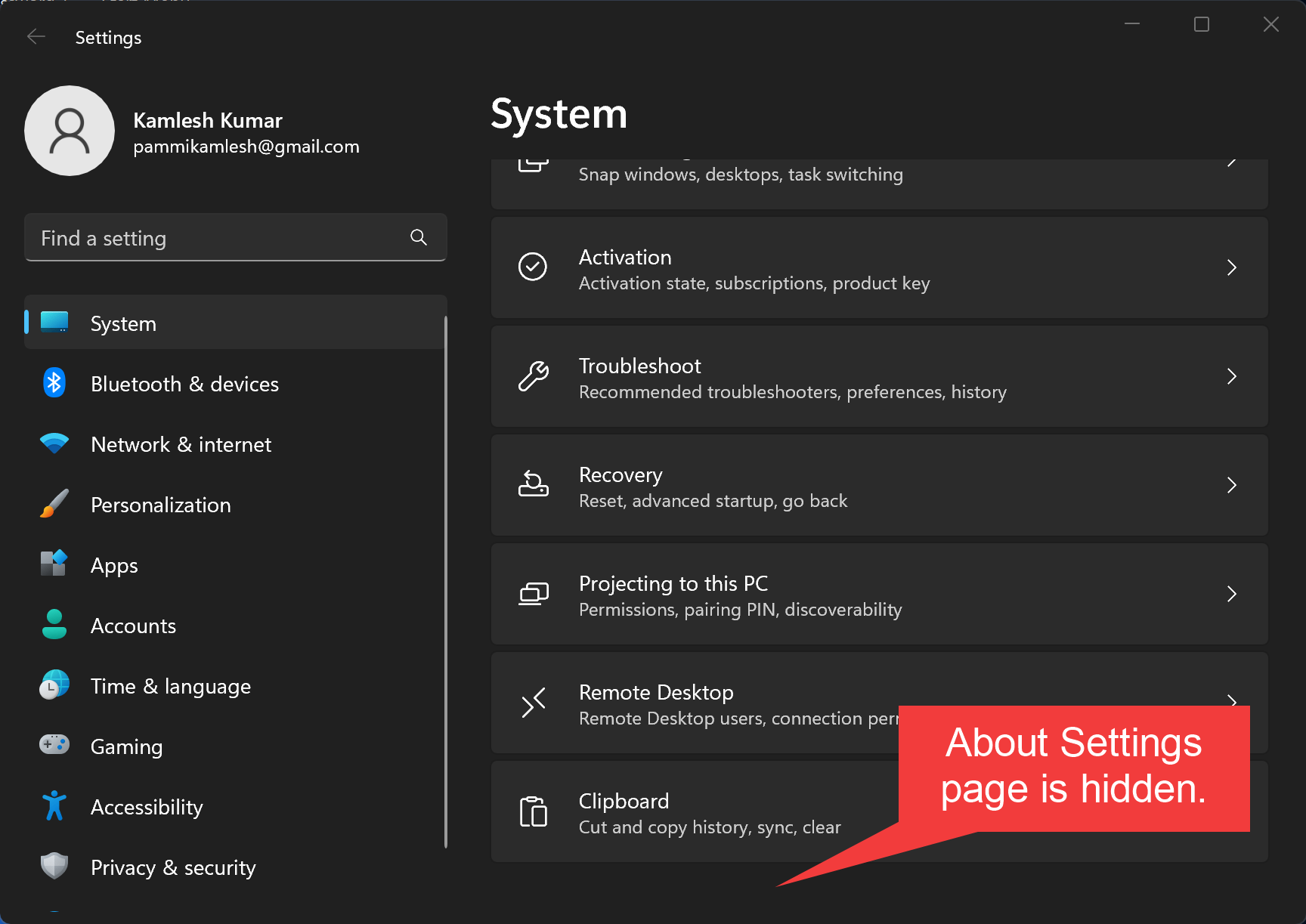Open Clipboard history settings
Viewport: 1306px width, 924px height.
coord(879,811)
